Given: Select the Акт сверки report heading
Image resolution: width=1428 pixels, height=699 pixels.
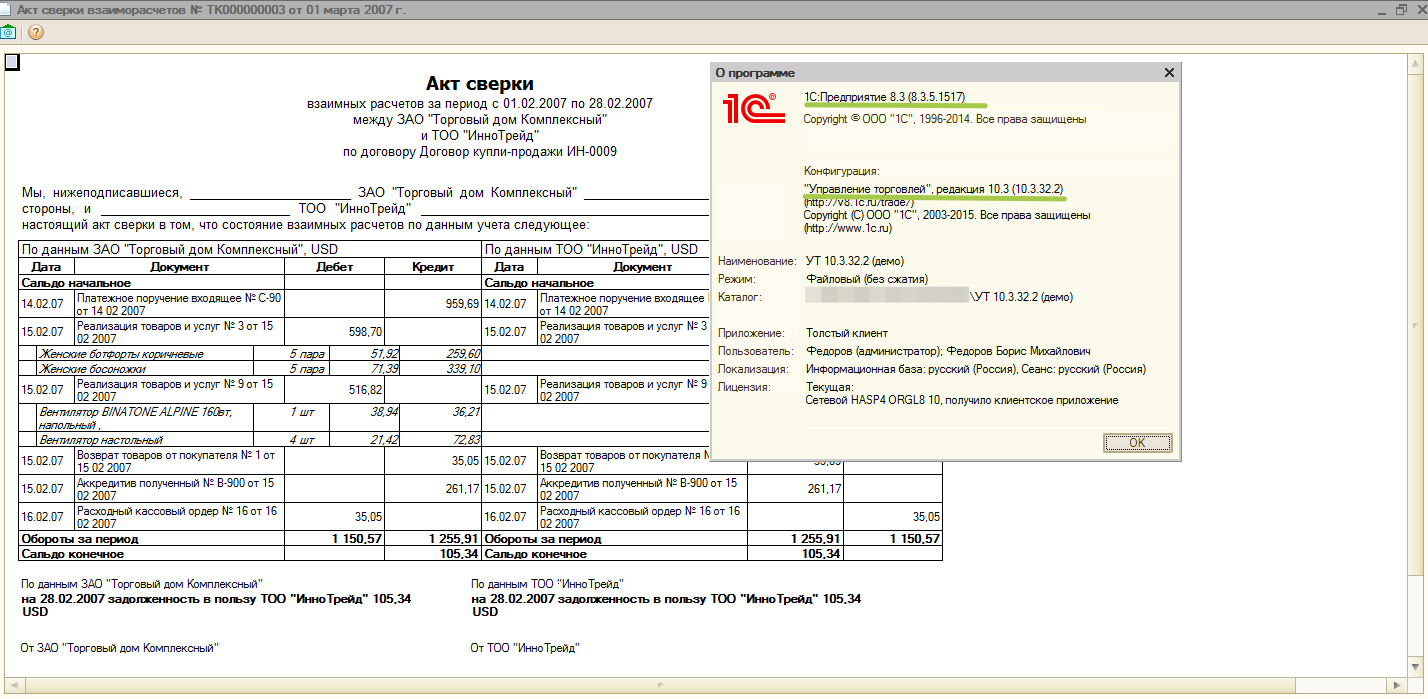Looking at the screenshot, I should [480, 84].
